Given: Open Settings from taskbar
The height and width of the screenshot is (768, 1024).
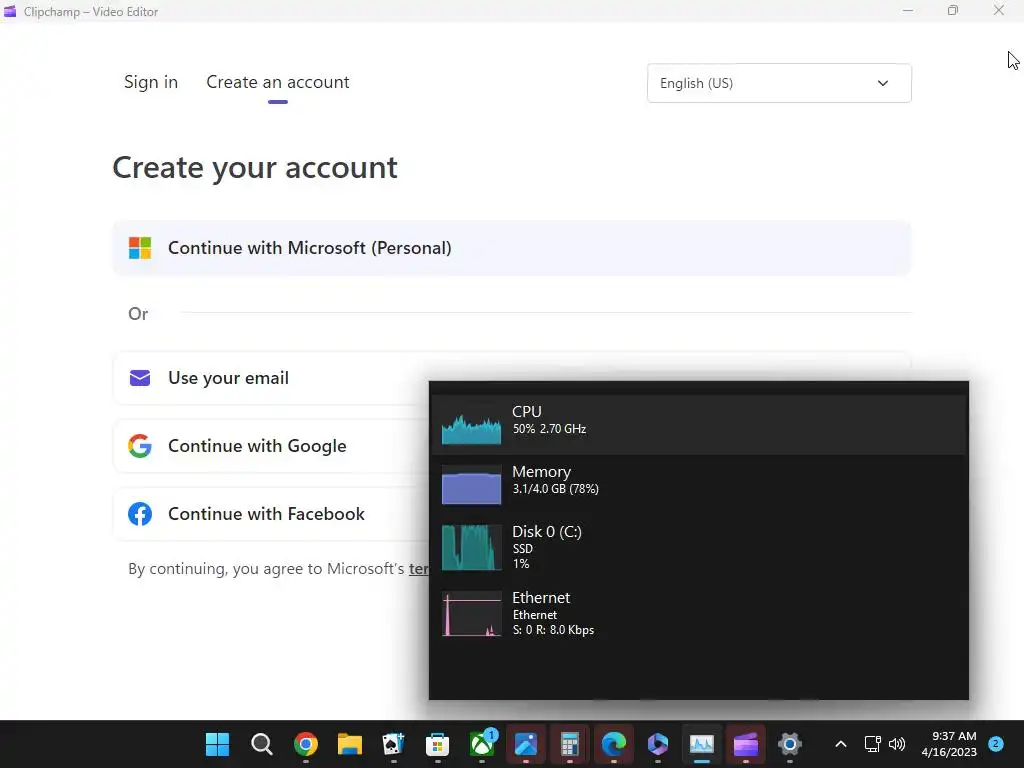Looking at the screenshot, I should click(790, 744).
